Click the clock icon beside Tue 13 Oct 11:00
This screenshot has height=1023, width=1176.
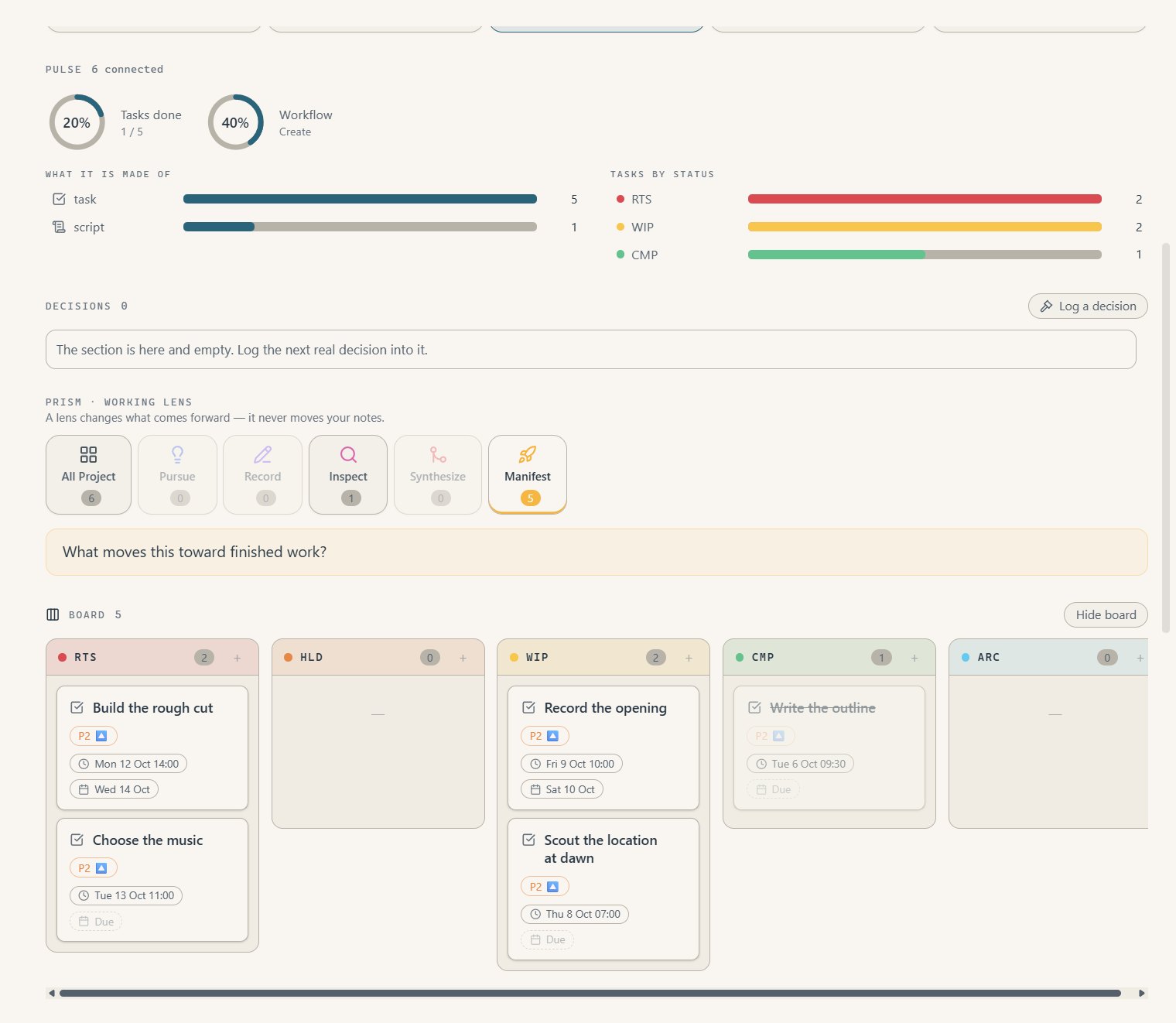(x=84, y=895)
